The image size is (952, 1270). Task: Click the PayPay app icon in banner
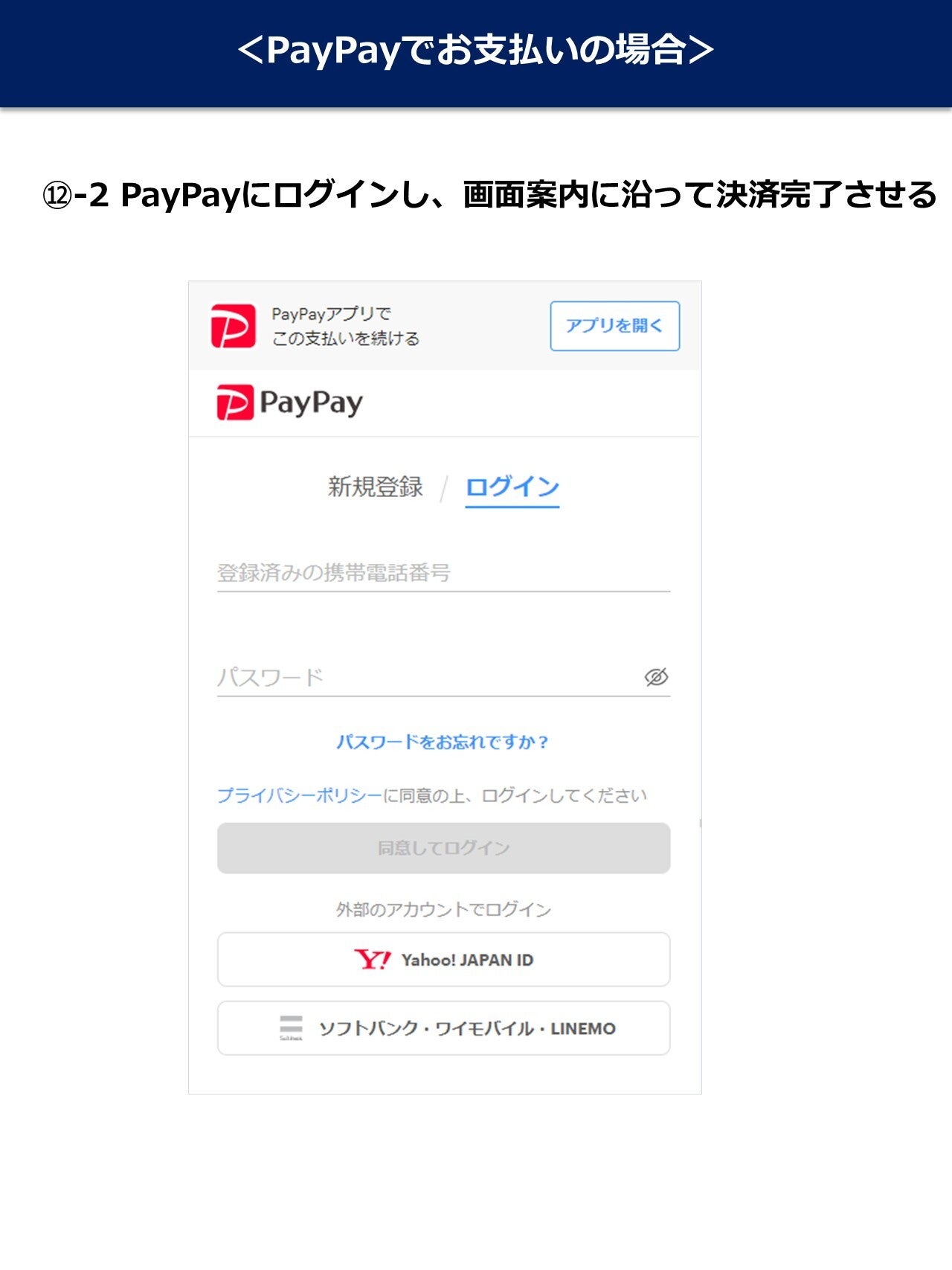click(x=234, y=326)
